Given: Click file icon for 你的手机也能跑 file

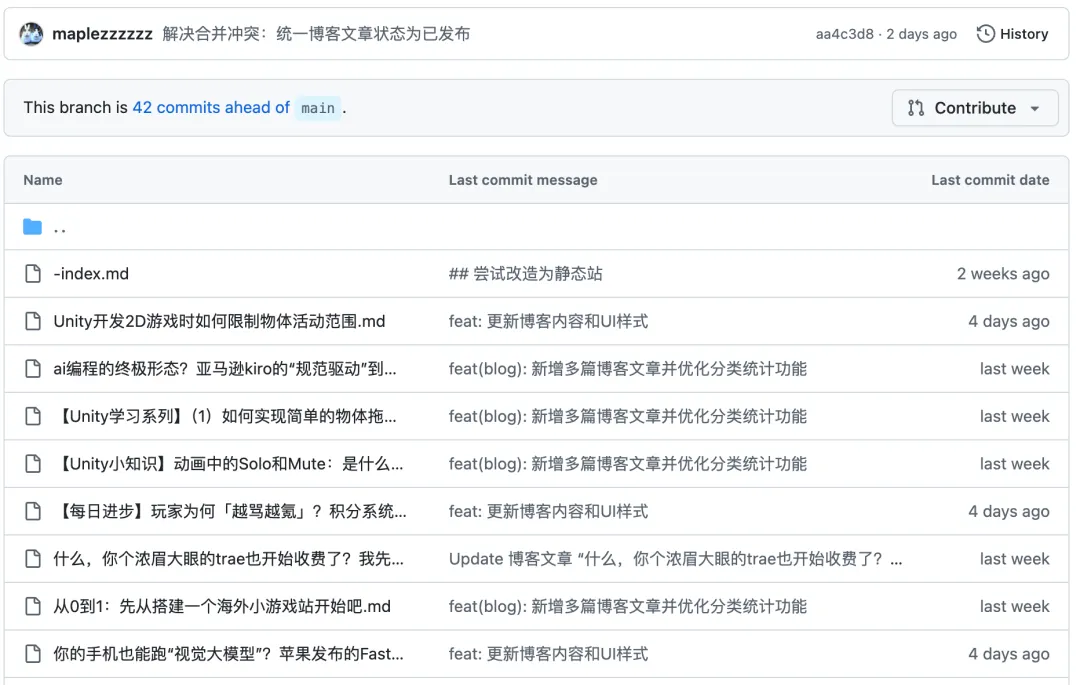Looking at the screenshot, I should click(32, 654).
